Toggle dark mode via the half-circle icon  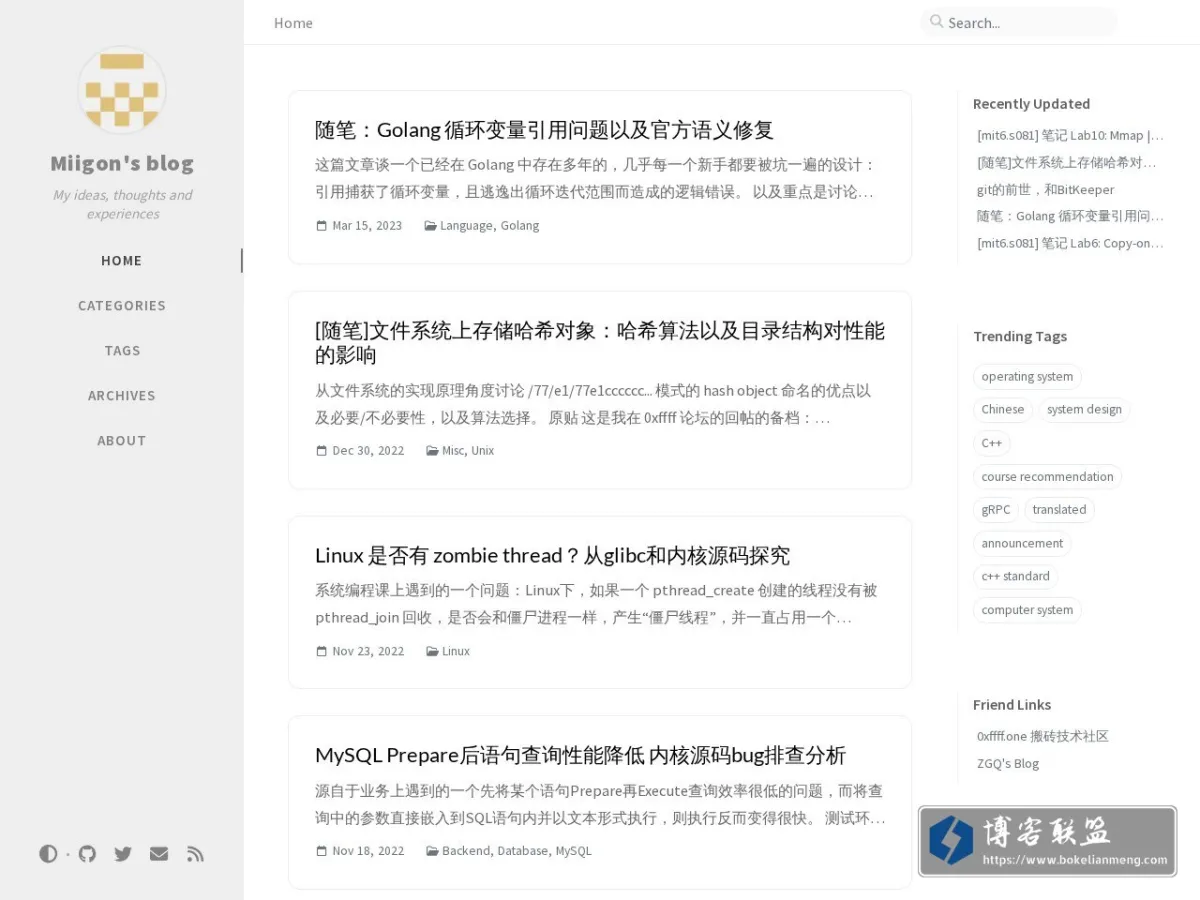48,853
